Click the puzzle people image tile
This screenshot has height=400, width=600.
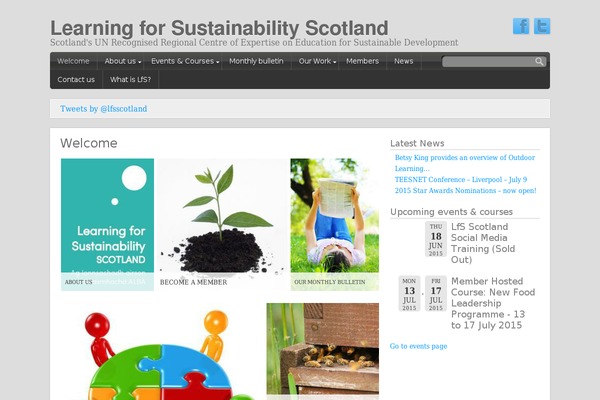pos(162,351)
